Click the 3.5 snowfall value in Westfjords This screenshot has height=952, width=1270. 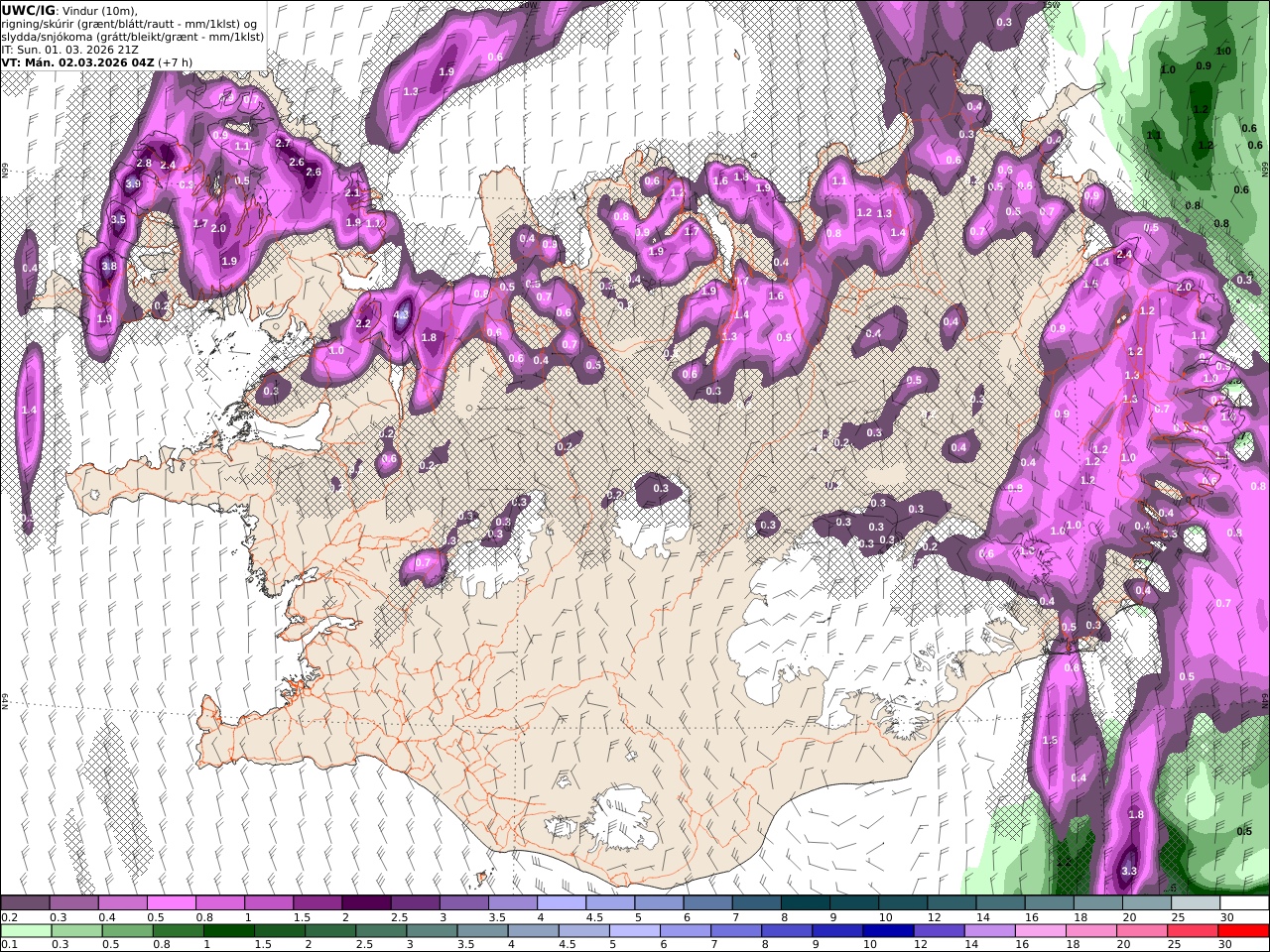click(118, 219)
